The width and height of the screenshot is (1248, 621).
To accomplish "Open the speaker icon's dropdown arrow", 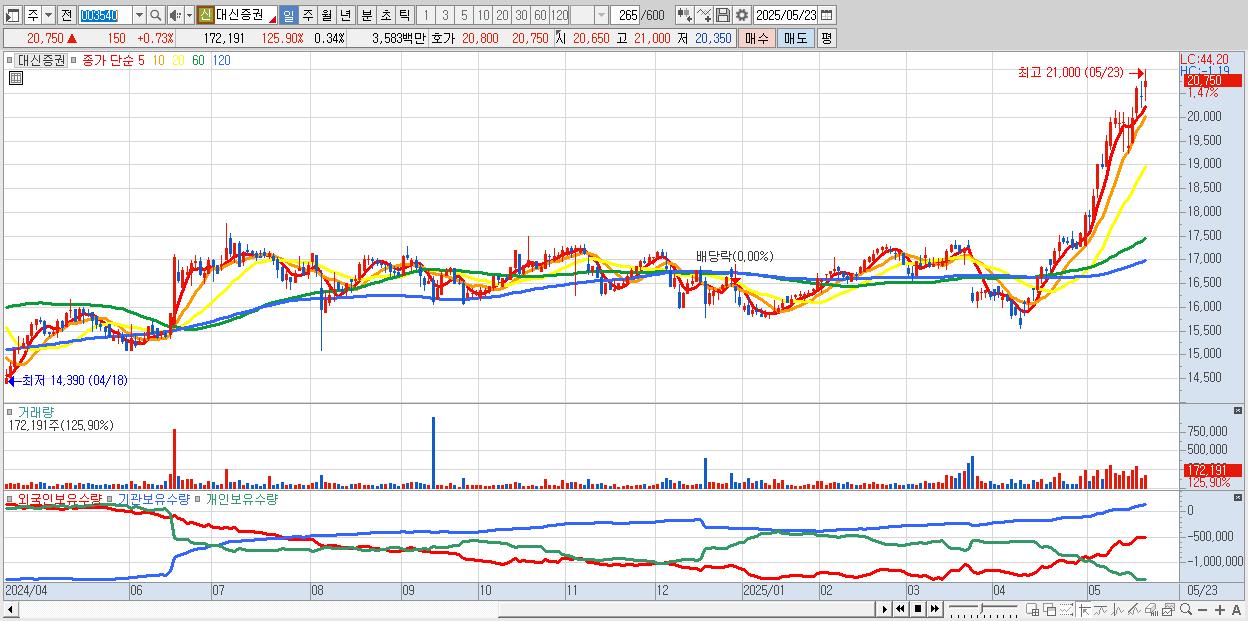I will 189,15.
